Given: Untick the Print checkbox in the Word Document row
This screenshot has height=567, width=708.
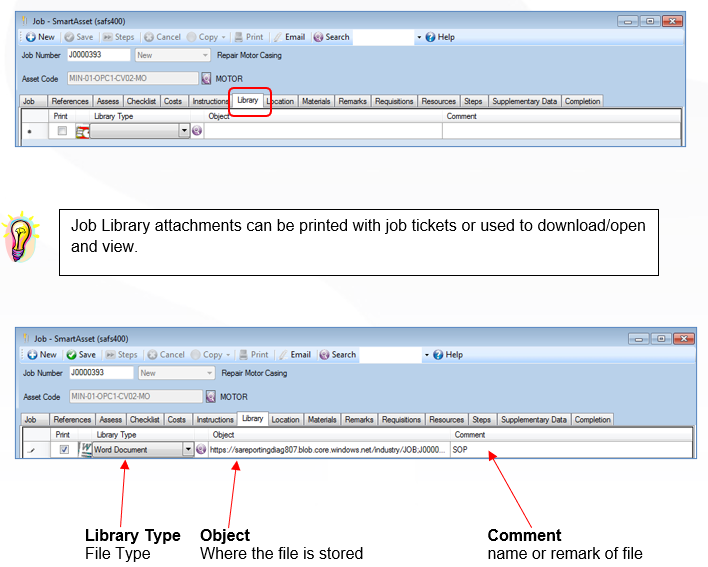Looking at the screenshot, I should pyautogui.click(x=64, y=449).
